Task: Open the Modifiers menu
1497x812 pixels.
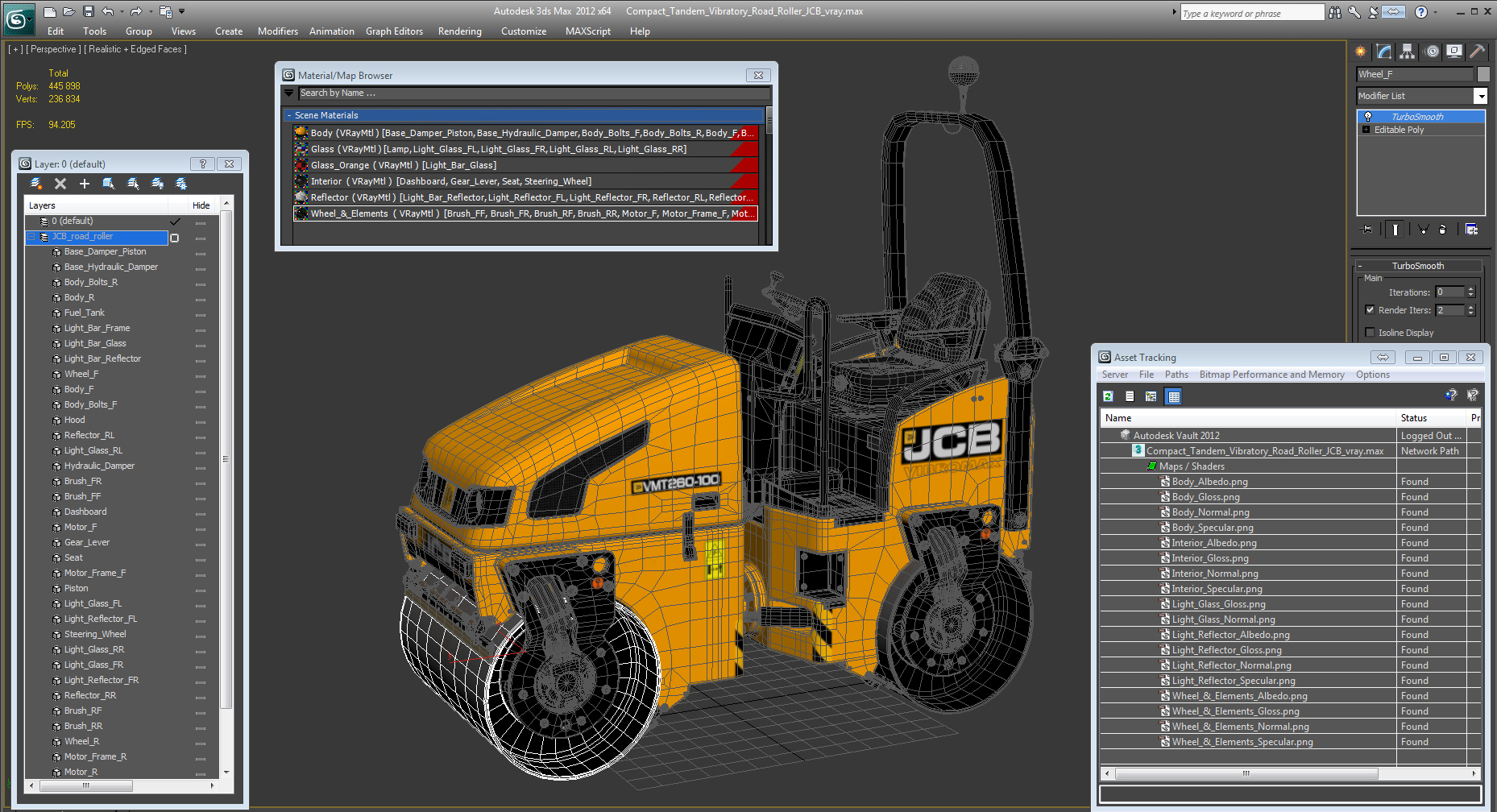Action: [x=278, y=31]
